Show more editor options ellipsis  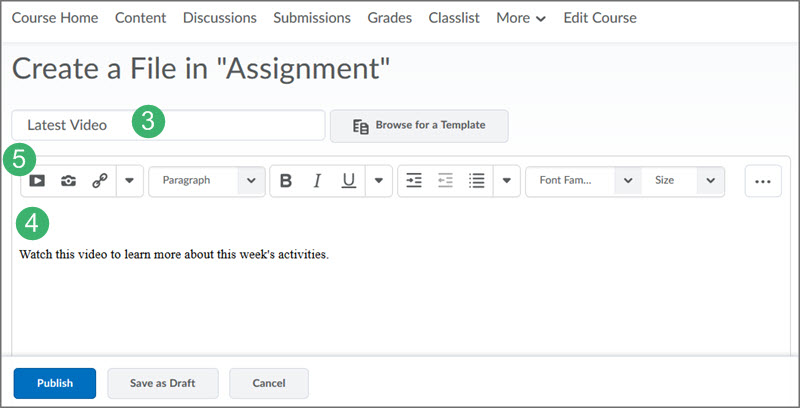tap(763, 181)
